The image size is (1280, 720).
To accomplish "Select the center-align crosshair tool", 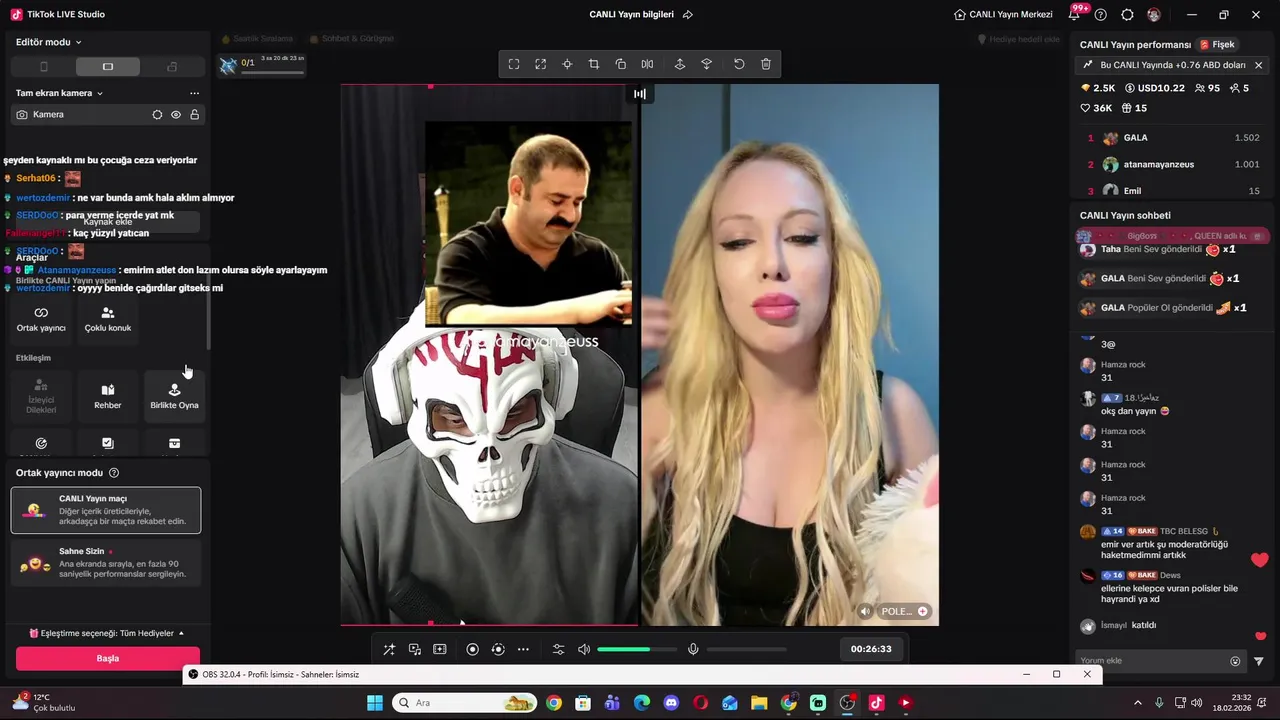I will [x=567, y=64].
